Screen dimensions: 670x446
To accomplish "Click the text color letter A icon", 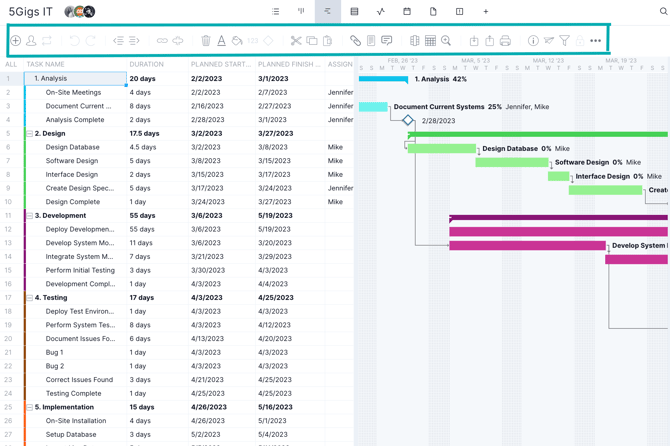I will [221, 41].
